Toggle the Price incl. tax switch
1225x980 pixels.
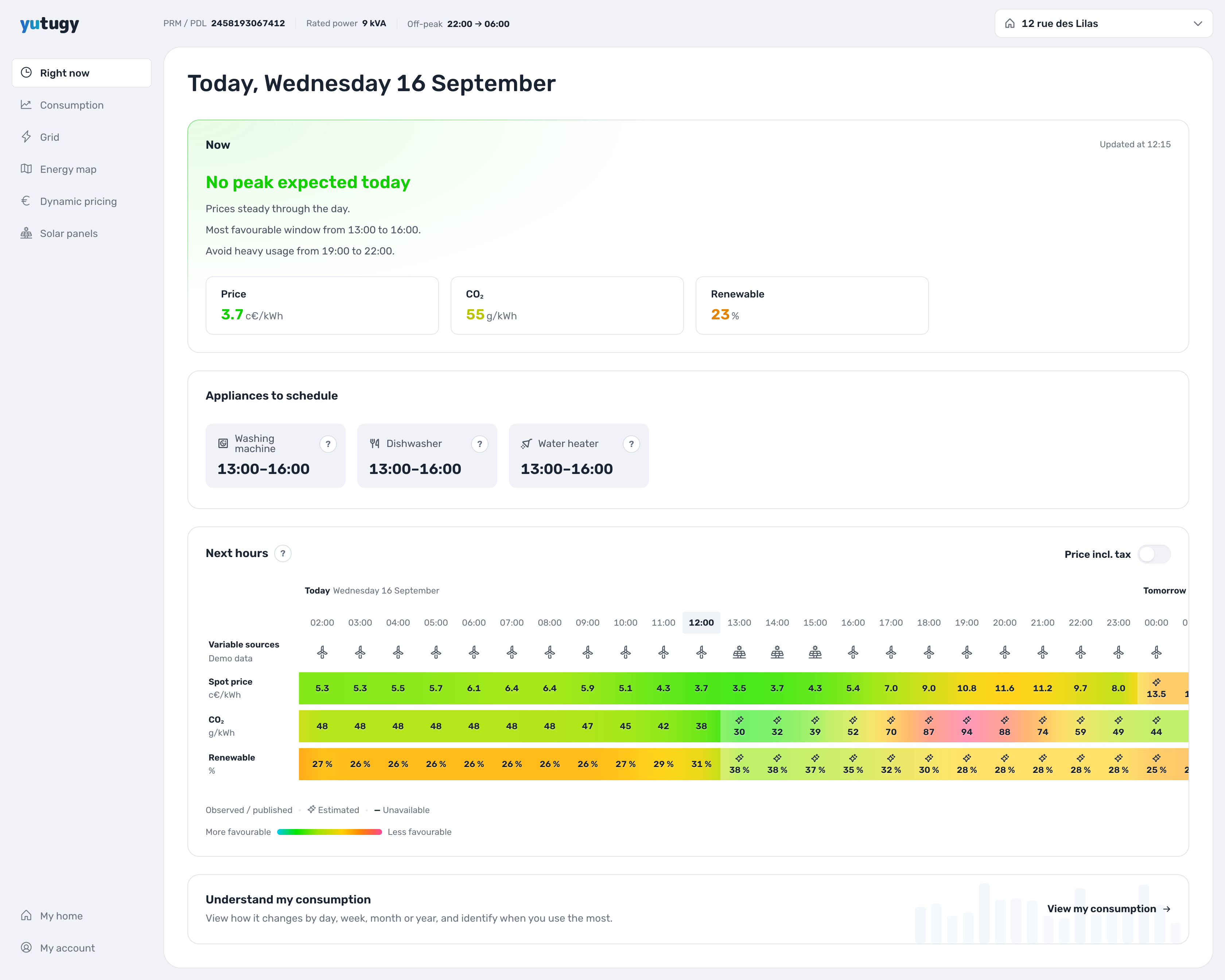(x=1154, y=554)
